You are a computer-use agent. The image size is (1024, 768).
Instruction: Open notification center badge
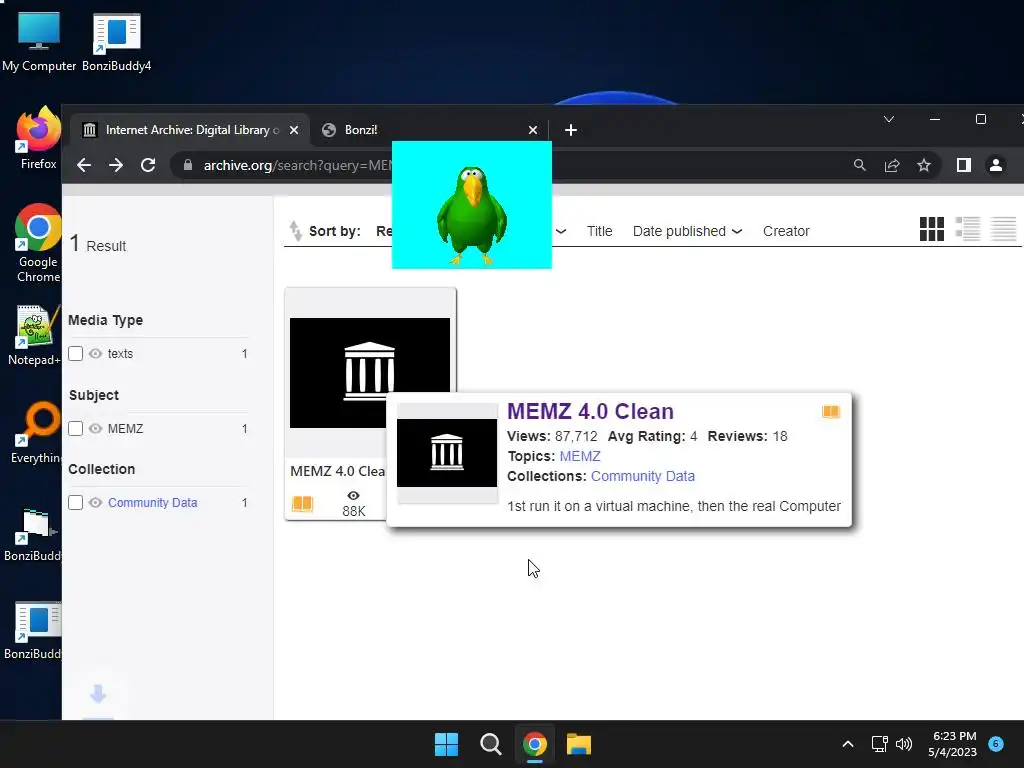(x=996, y=743)
